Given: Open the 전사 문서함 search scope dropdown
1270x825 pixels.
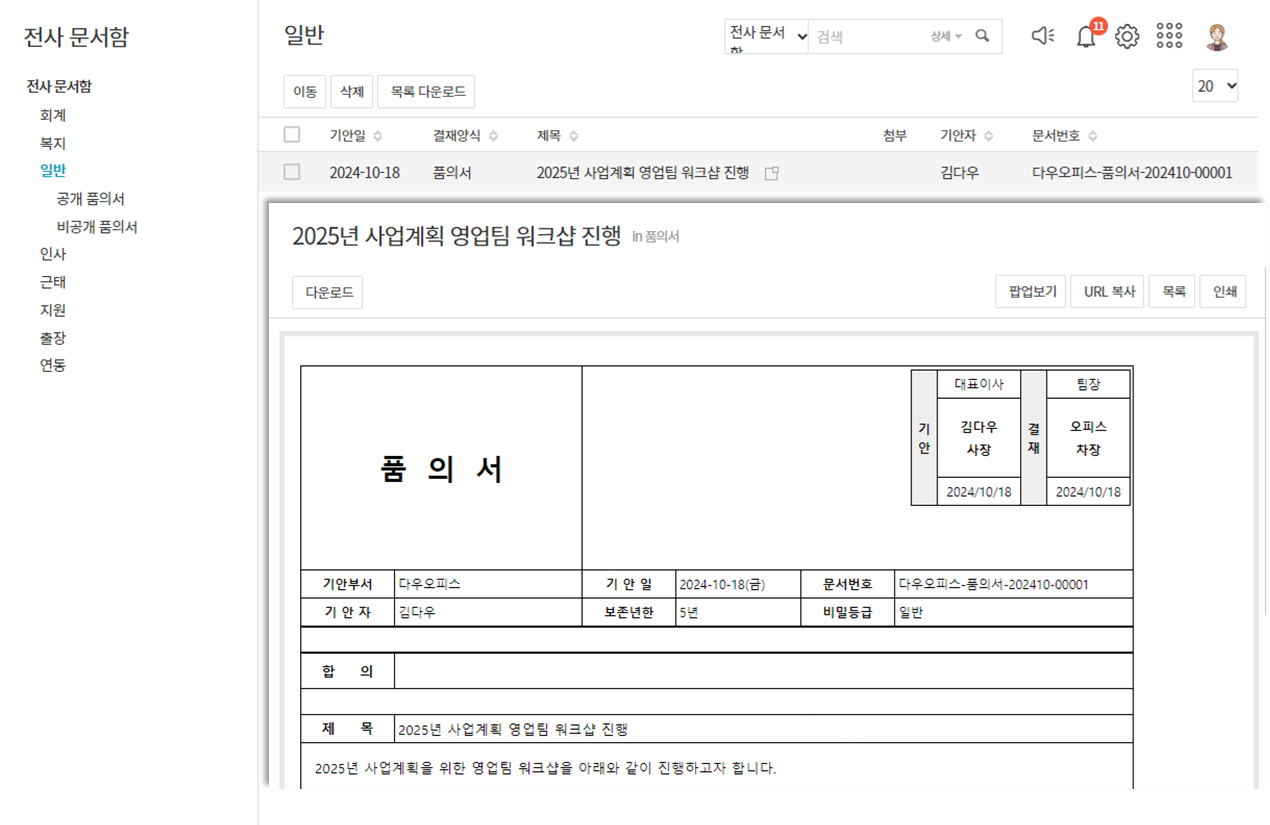Looking at the screenshot, I should (766, 36).
